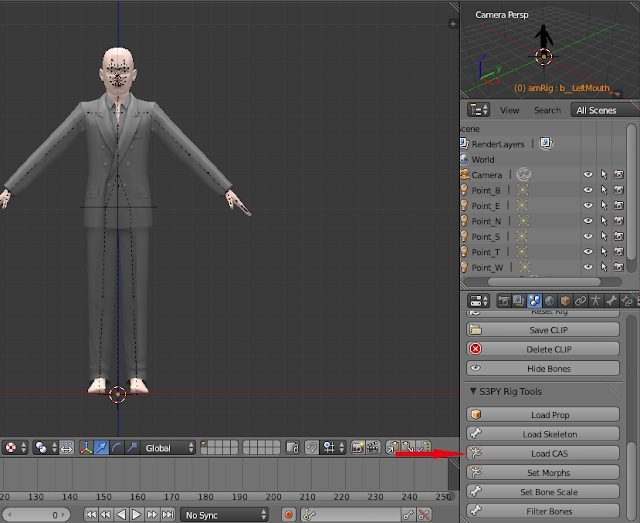Hide Camera using its eye icon
Viewport: 640px width, 523px height.
588,175
